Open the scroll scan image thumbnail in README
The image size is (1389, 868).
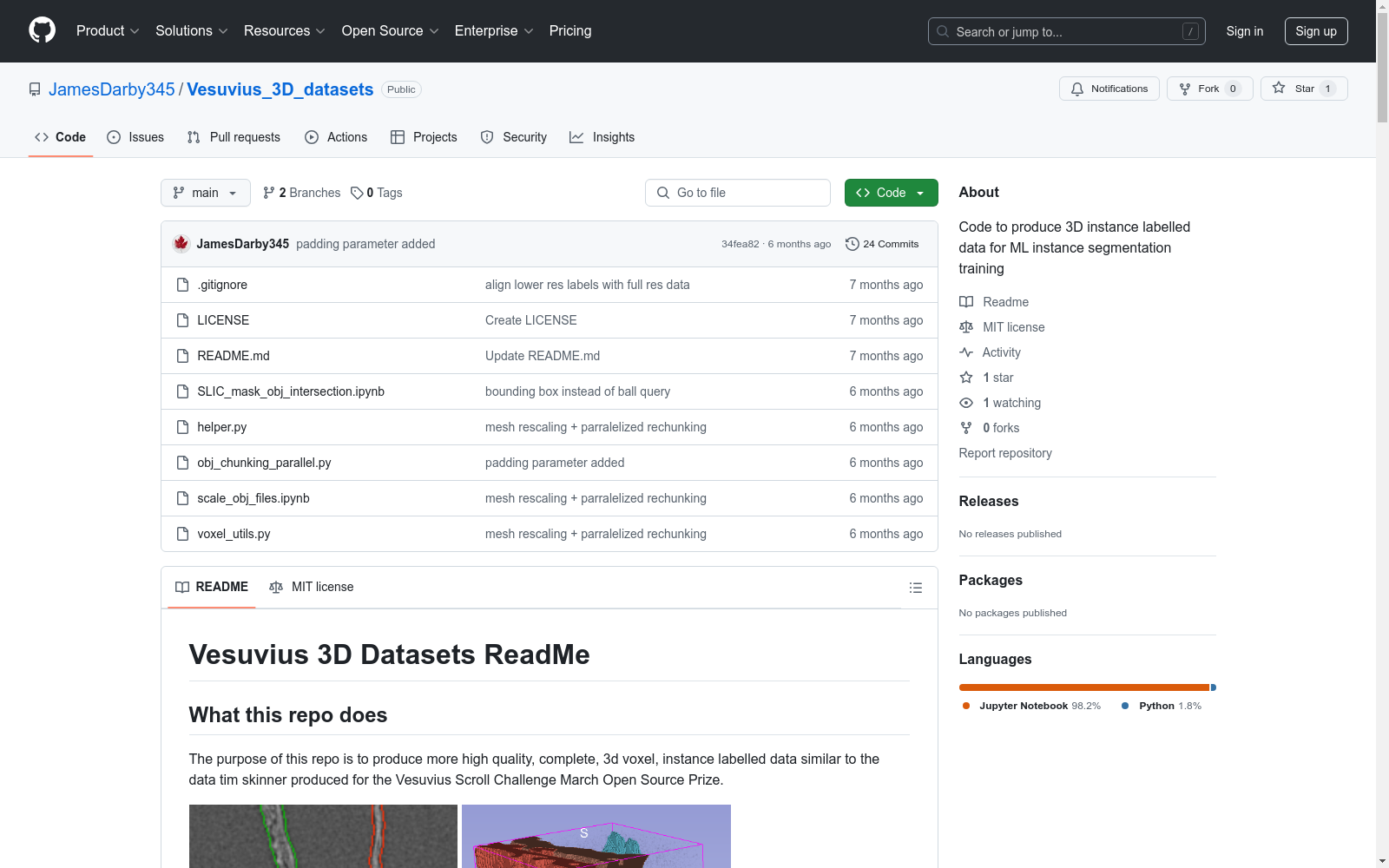point(323,836)
